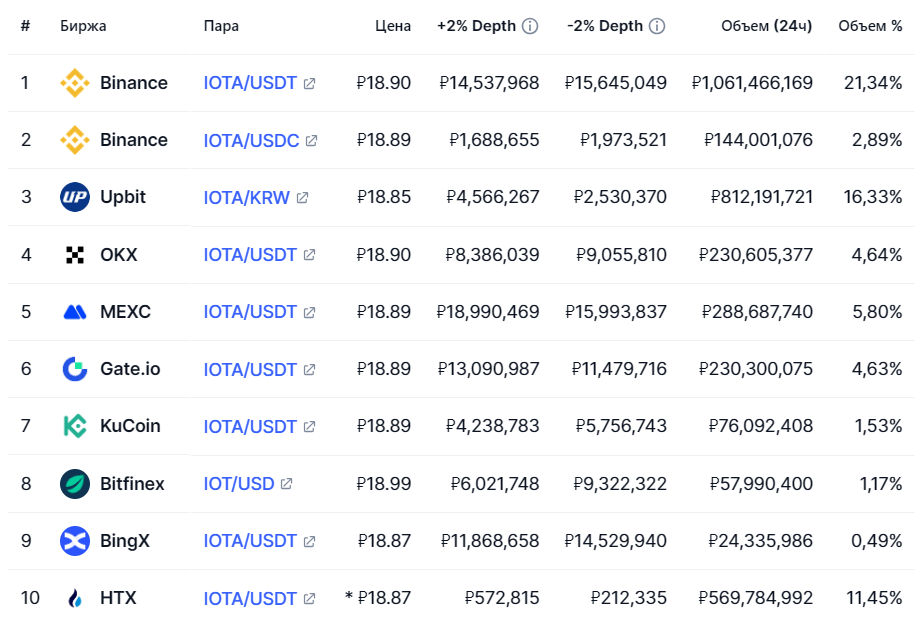This screenshot has width=915, height=618.
Task: Click external link icon beside IOTA/USDC
Action: (x=312, y=141)
